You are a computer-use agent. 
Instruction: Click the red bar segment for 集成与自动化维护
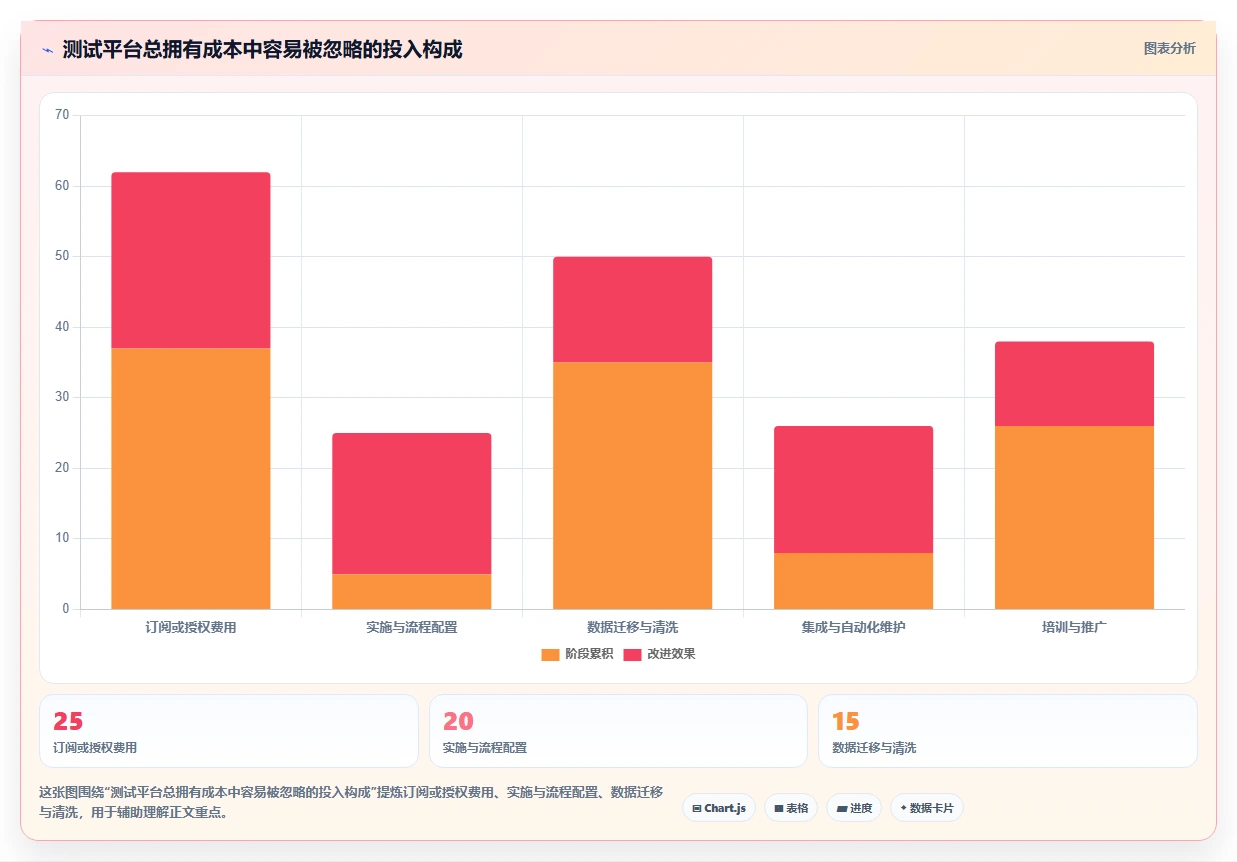point(854,489)
